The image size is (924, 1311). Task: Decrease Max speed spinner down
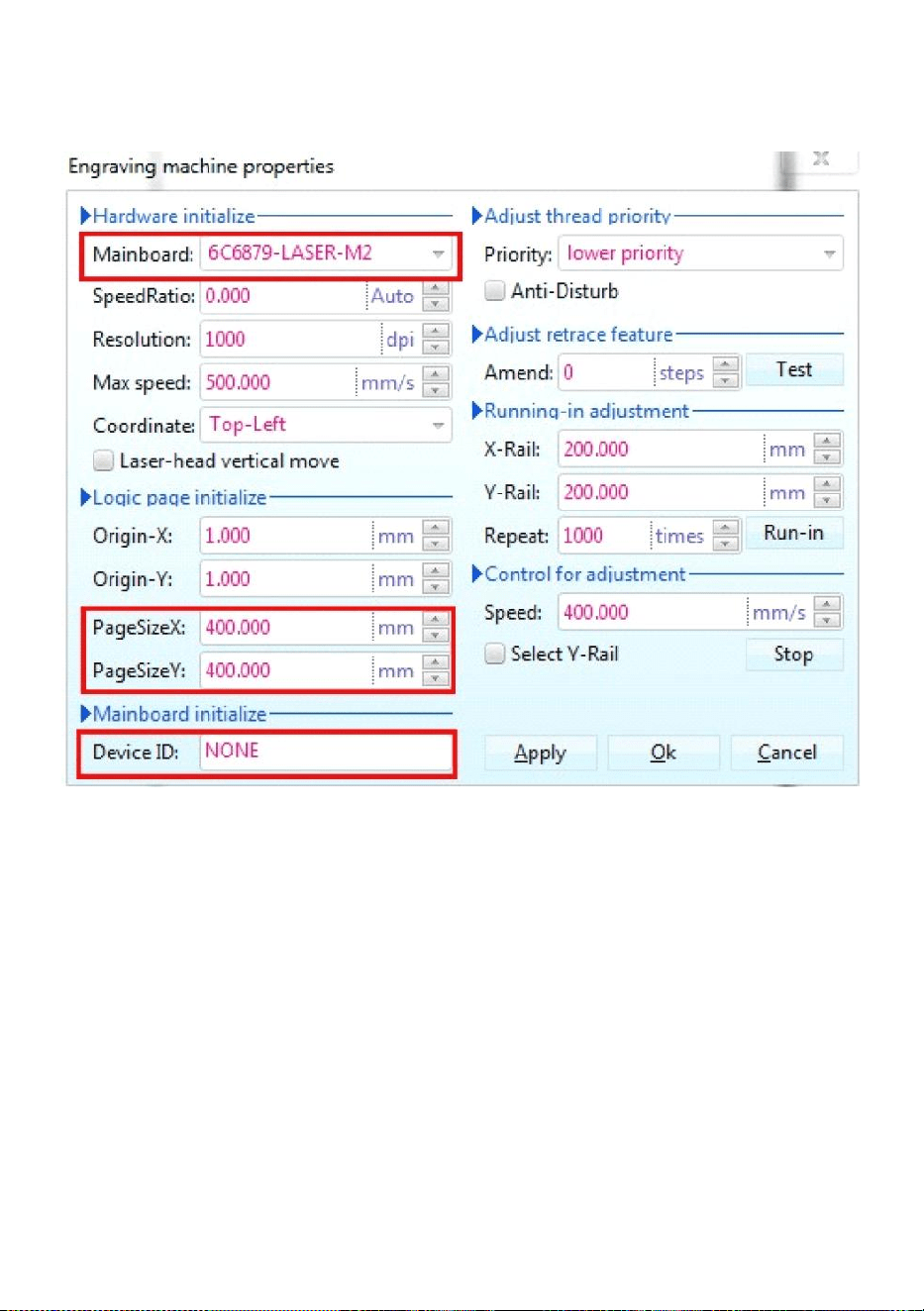click(x=436, y=390)
